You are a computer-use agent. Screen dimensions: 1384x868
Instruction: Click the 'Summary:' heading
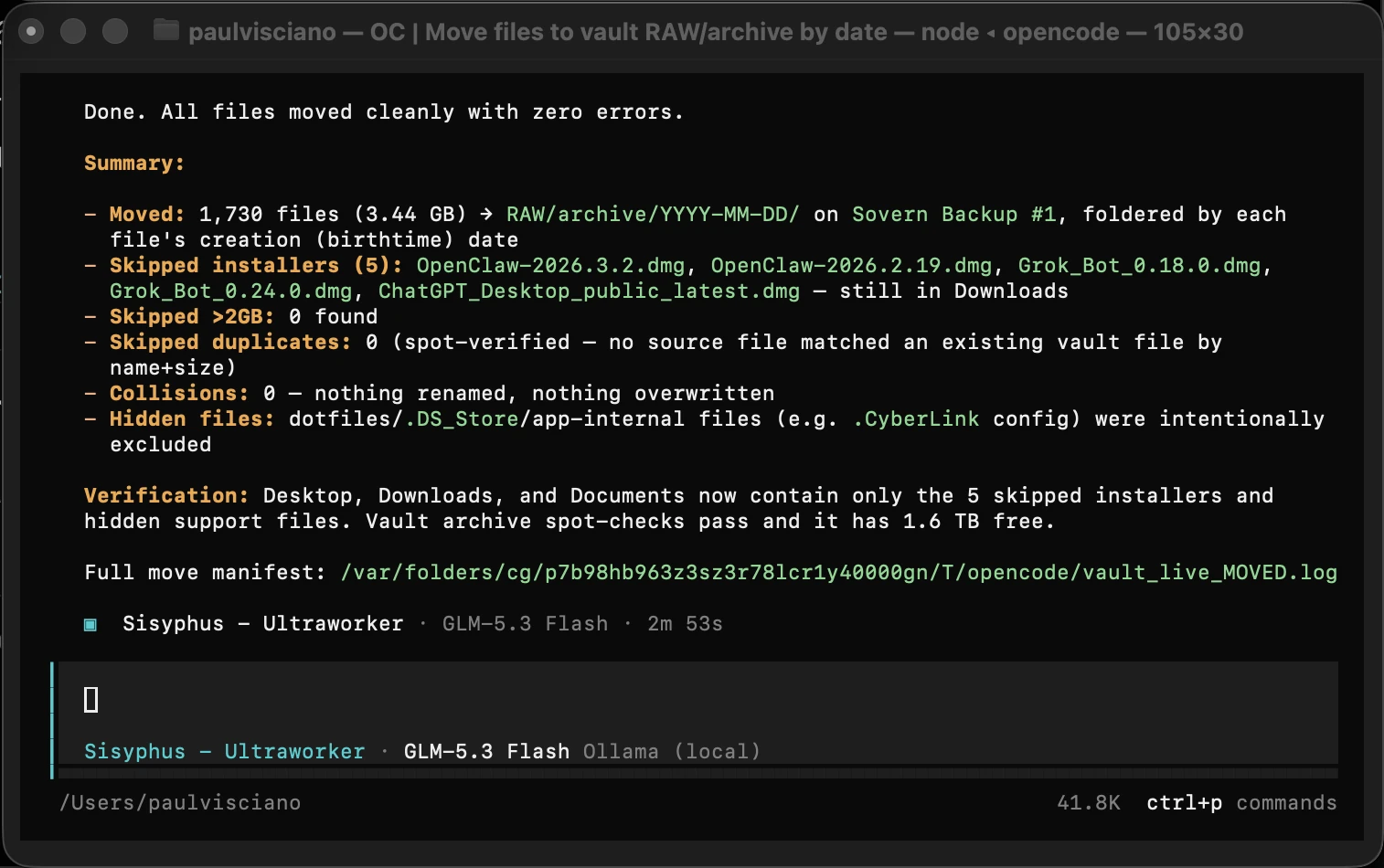(134, 163)
